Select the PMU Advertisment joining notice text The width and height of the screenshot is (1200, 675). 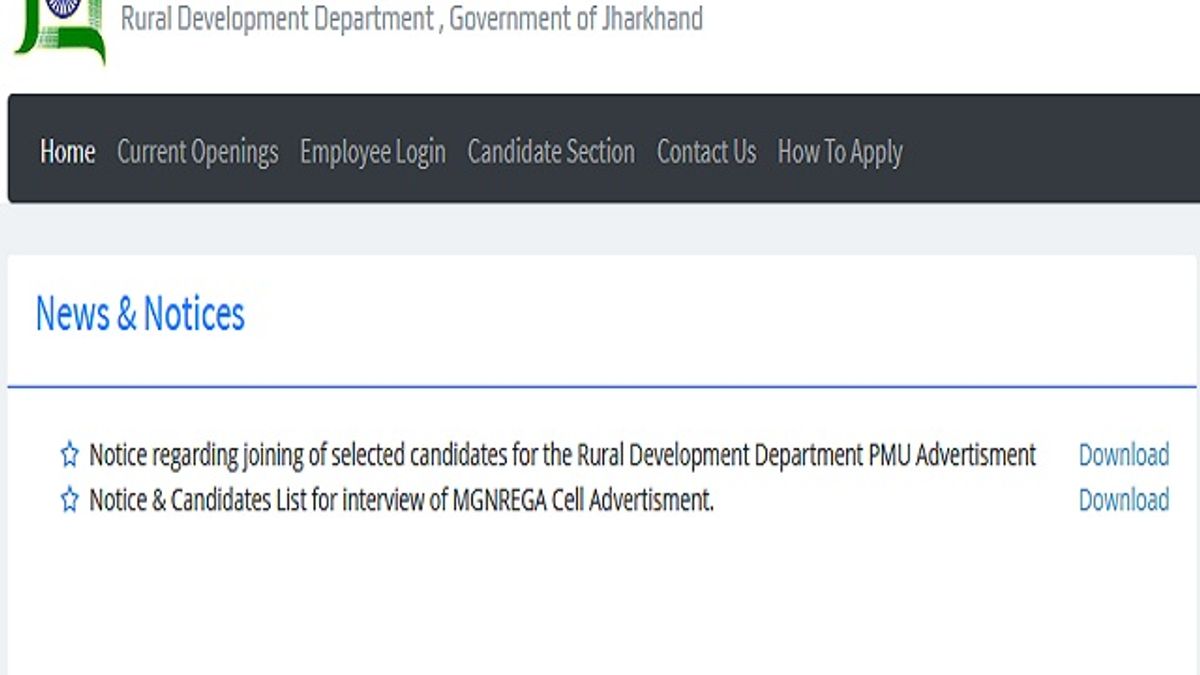pyautogui.click(x=563, y=456)
